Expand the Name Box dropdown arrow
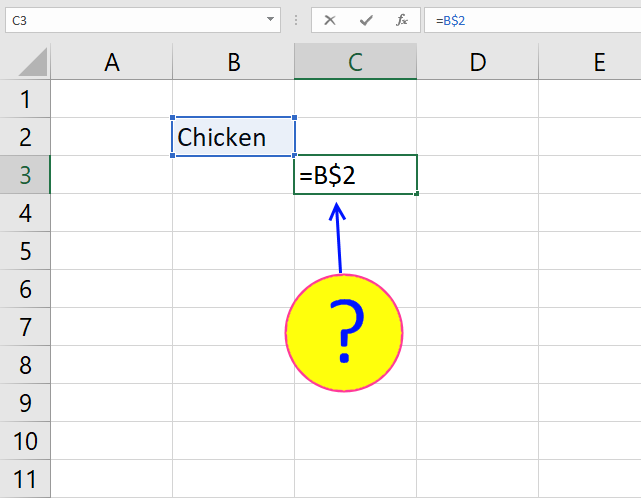 [x=270, y=19]
